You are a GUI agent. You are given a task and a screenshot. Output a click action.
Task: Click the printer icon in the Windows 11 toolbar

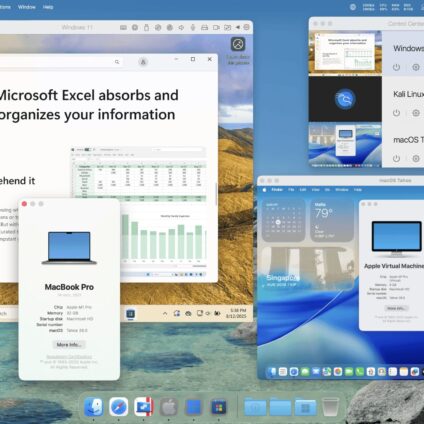(x=204, y=28)
